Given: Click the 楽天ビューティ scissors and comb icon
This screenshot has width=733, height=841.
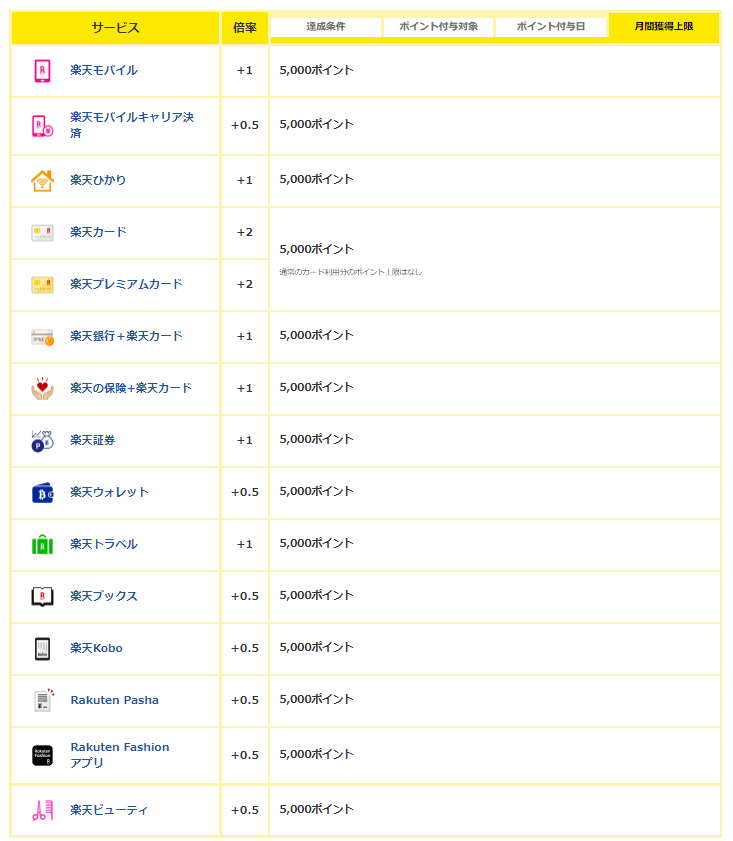Looking at the screenshot, I should [x=42, y=811].
